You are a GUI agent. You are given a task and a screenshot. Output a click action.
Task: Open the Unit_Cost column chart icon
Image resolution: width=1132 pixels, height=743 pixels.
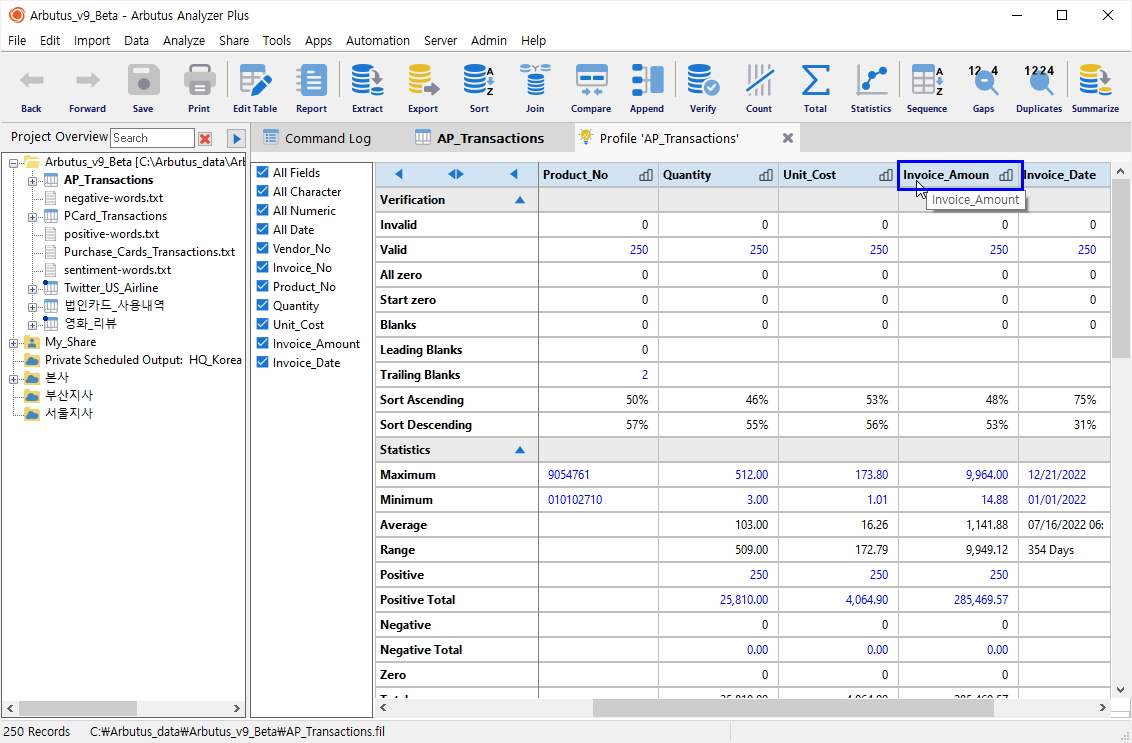(885, 175)
